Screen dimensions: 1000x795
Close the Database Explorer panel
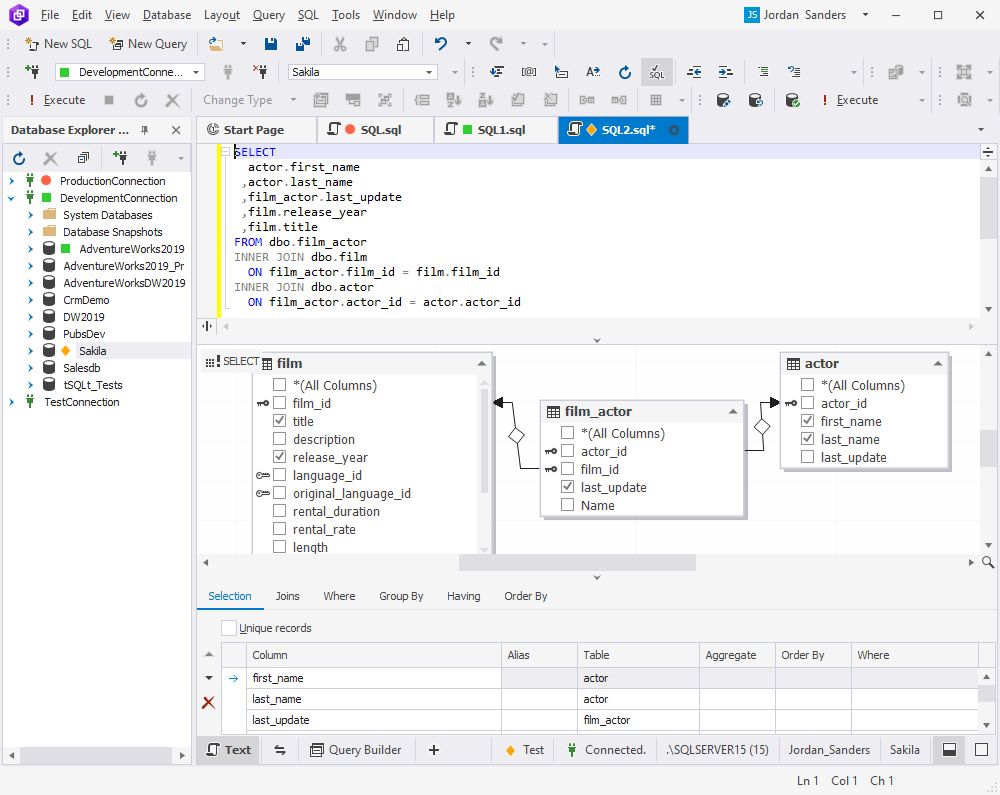(176, 130)
